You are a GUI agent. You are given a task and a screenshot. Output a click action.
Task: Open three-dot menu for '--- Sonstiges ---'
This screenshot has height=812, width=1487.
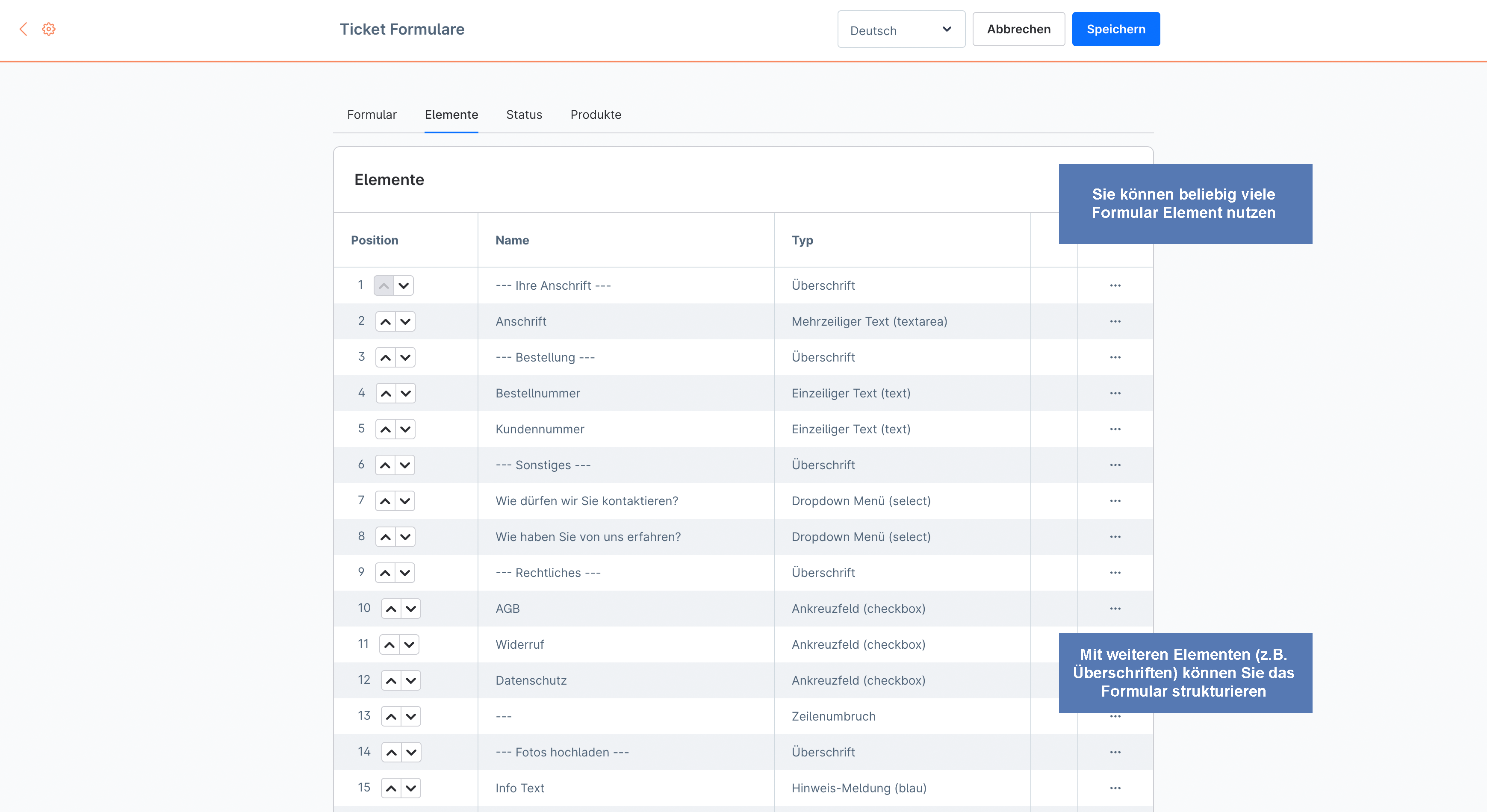[x=1115, y=465]
